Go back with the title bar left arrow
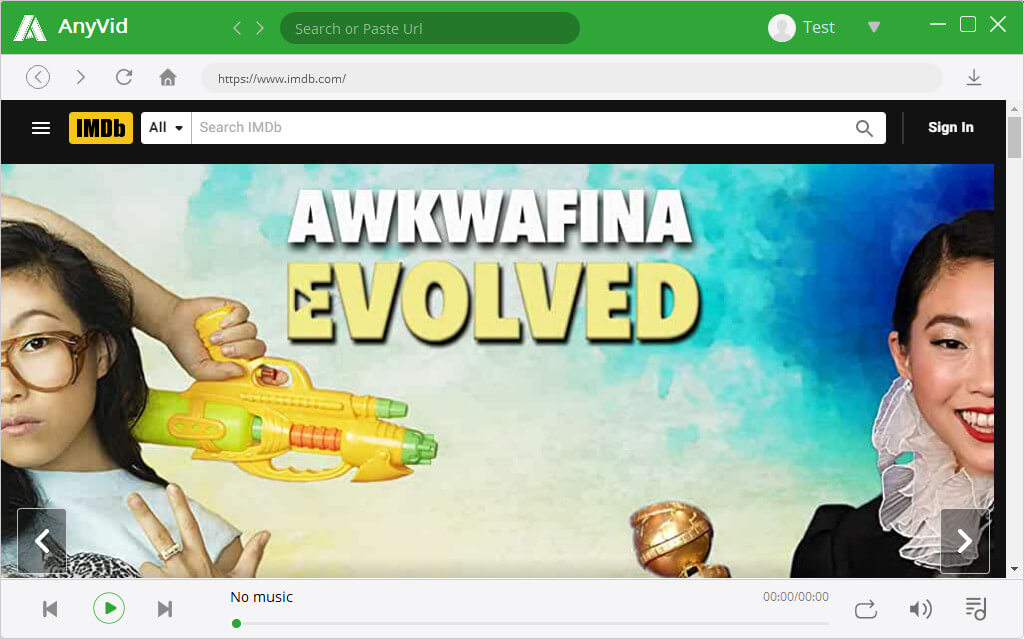The image size is (1024, 639). click(237, 27)
